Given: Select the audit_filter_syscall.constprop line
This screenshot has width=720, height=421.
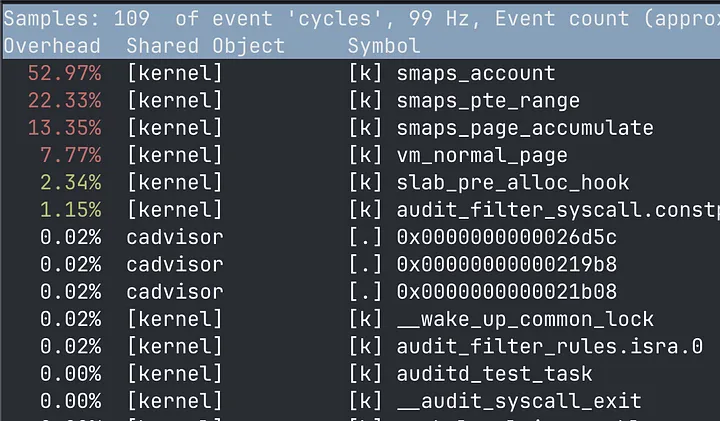Looking at the screenshot, I should (361, 210).
